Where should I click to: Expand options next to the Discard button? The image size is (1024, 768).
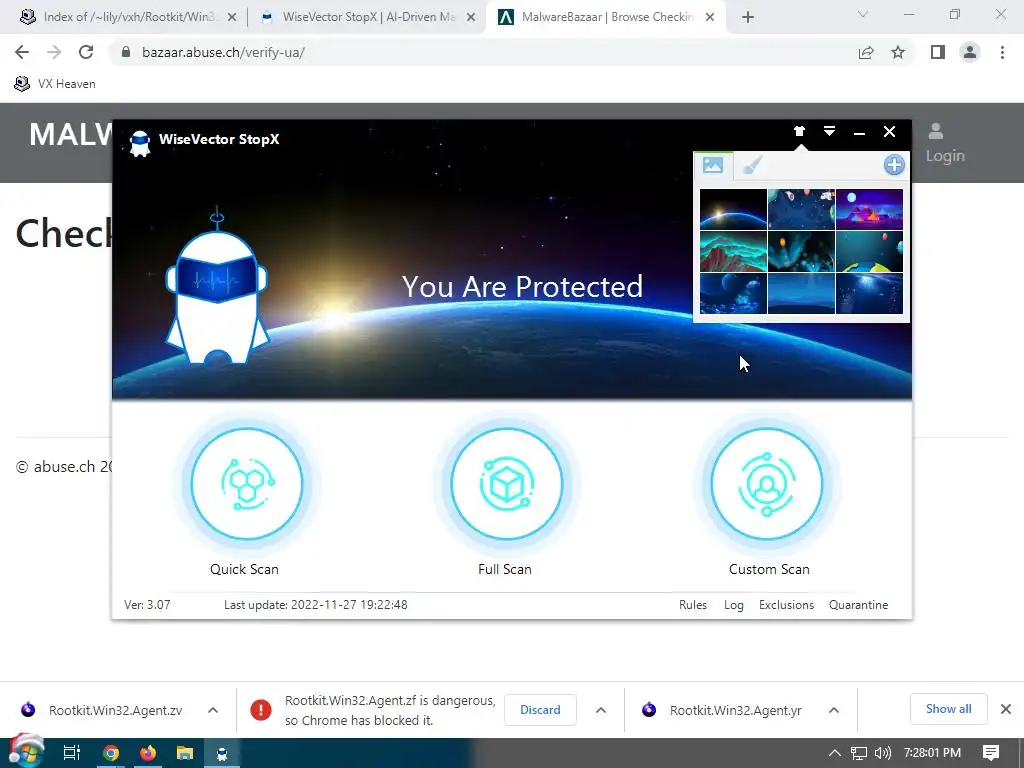(x=601, y=710)
